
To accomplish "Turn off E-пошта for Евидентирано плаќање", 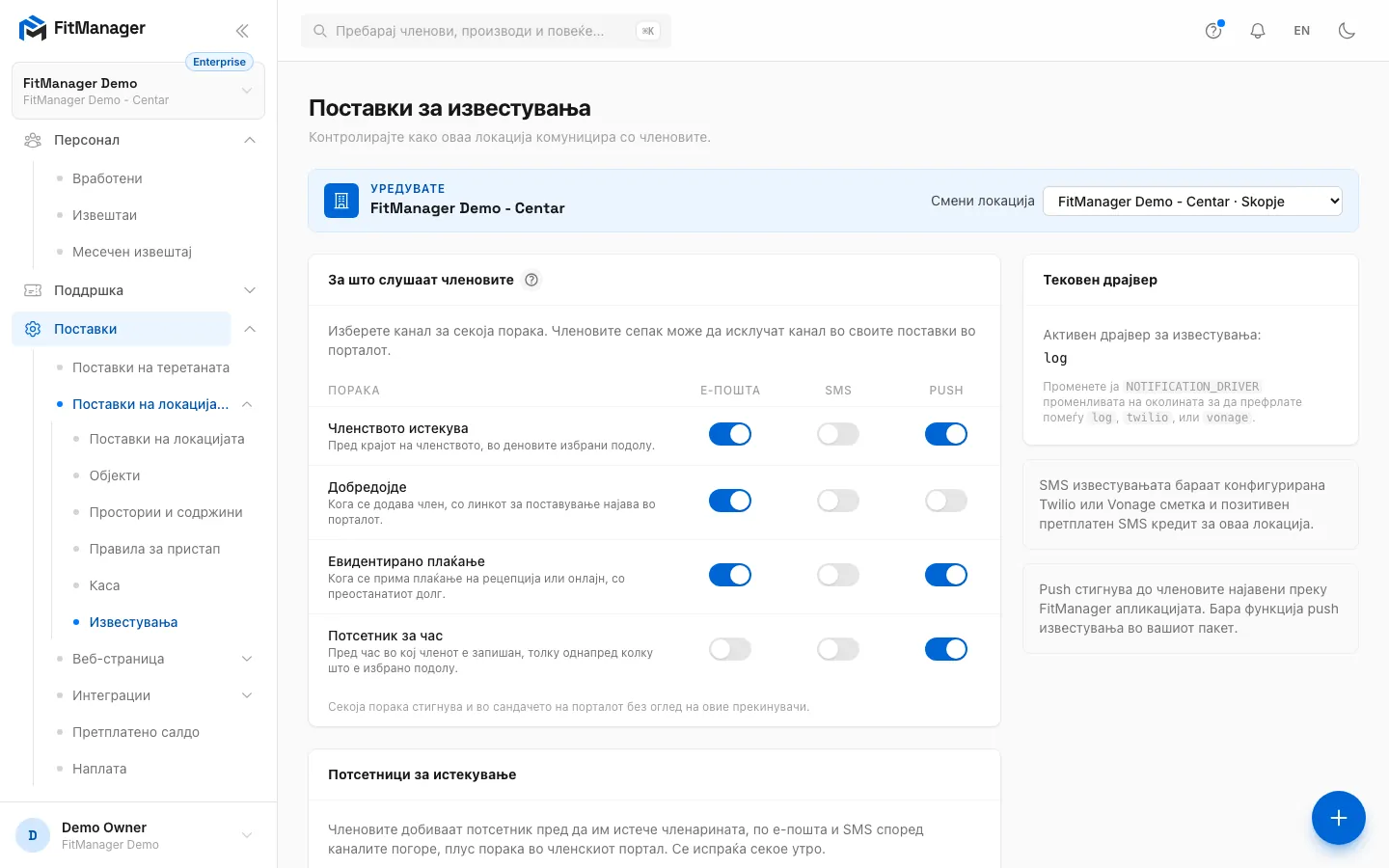I will [x=730, y=575].
